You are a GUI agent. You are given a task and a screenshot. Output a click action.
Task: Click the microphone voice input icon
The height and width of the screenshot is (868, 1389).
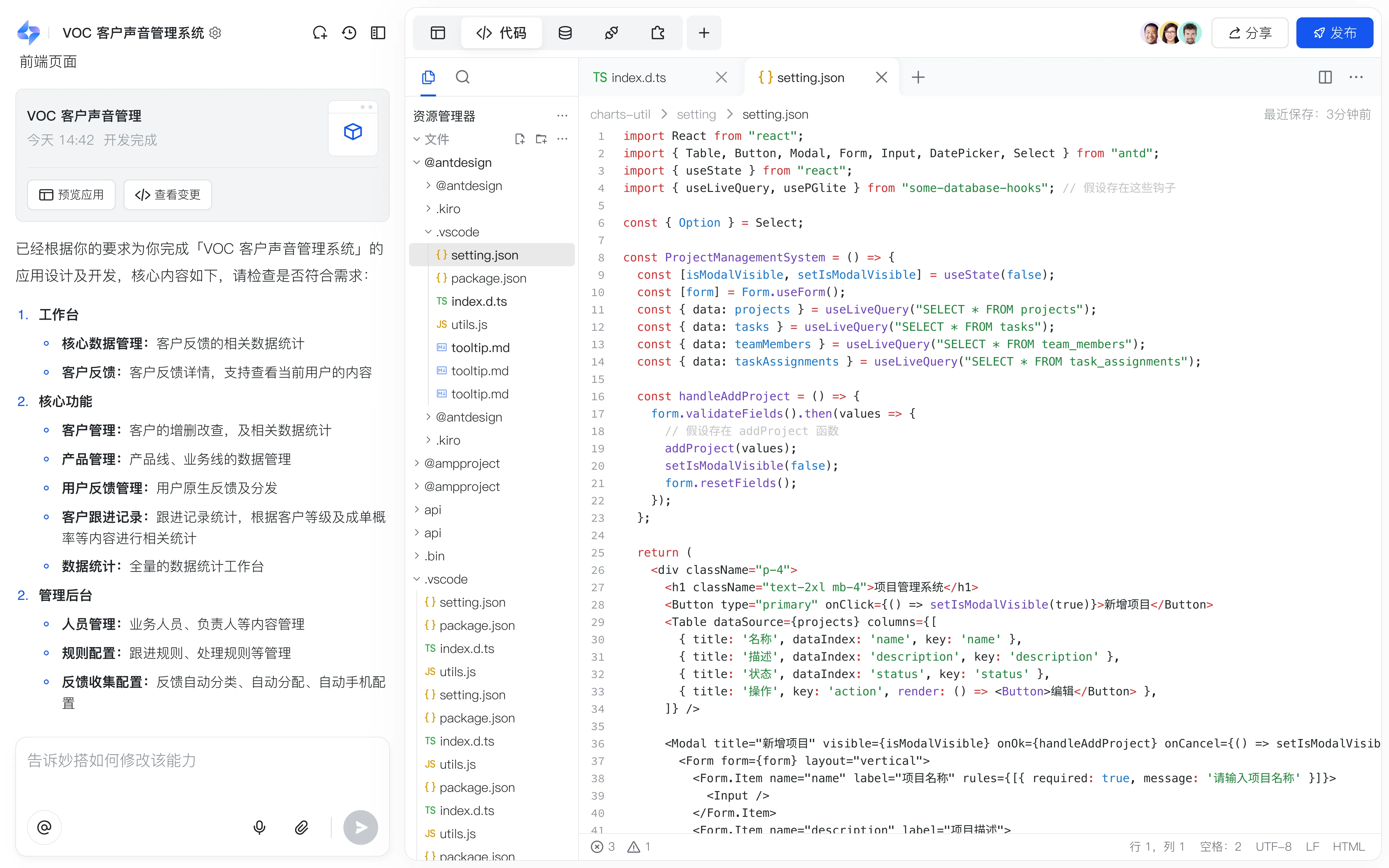(259, 827)
